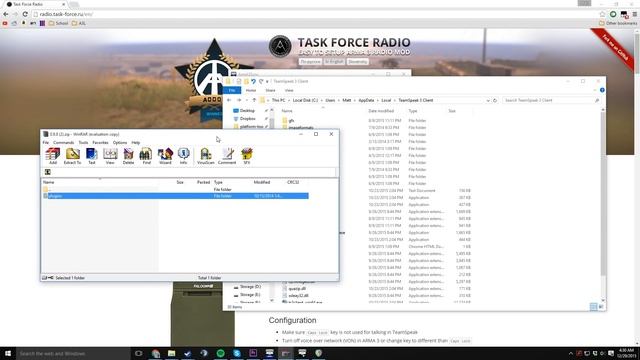The width and height of the screenshot is (640, 360).
Task: Click the Chrome back button
Action: click(6, 14)
